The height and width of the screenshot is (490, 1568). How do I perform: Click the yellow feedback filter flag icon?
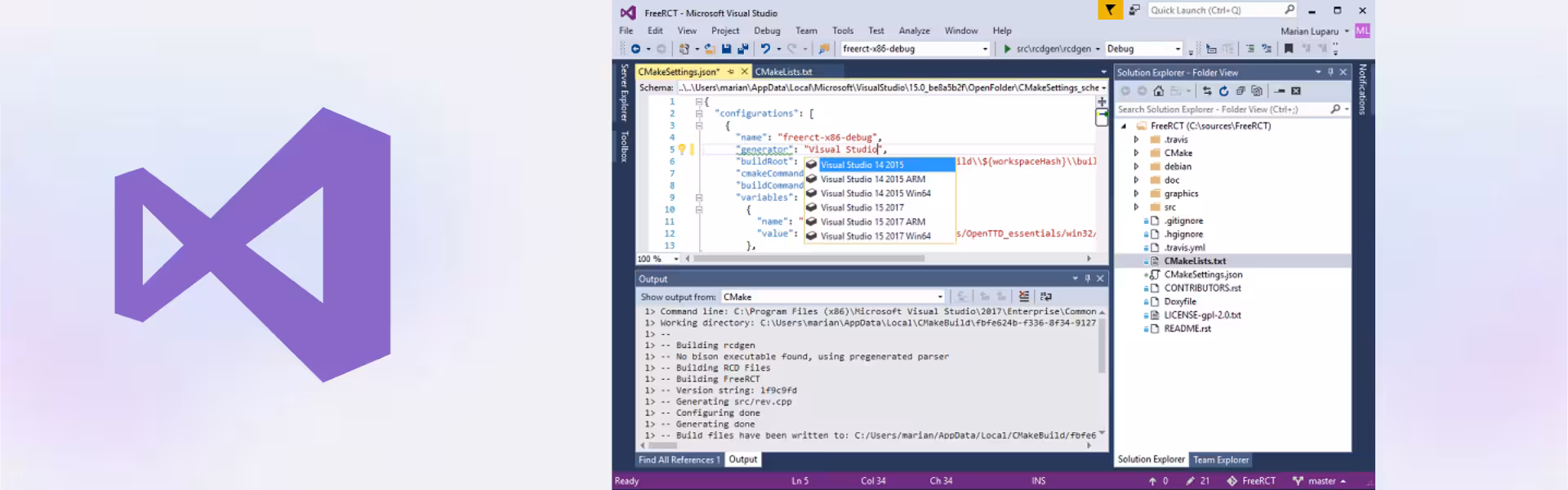(x=1110, y=10)
